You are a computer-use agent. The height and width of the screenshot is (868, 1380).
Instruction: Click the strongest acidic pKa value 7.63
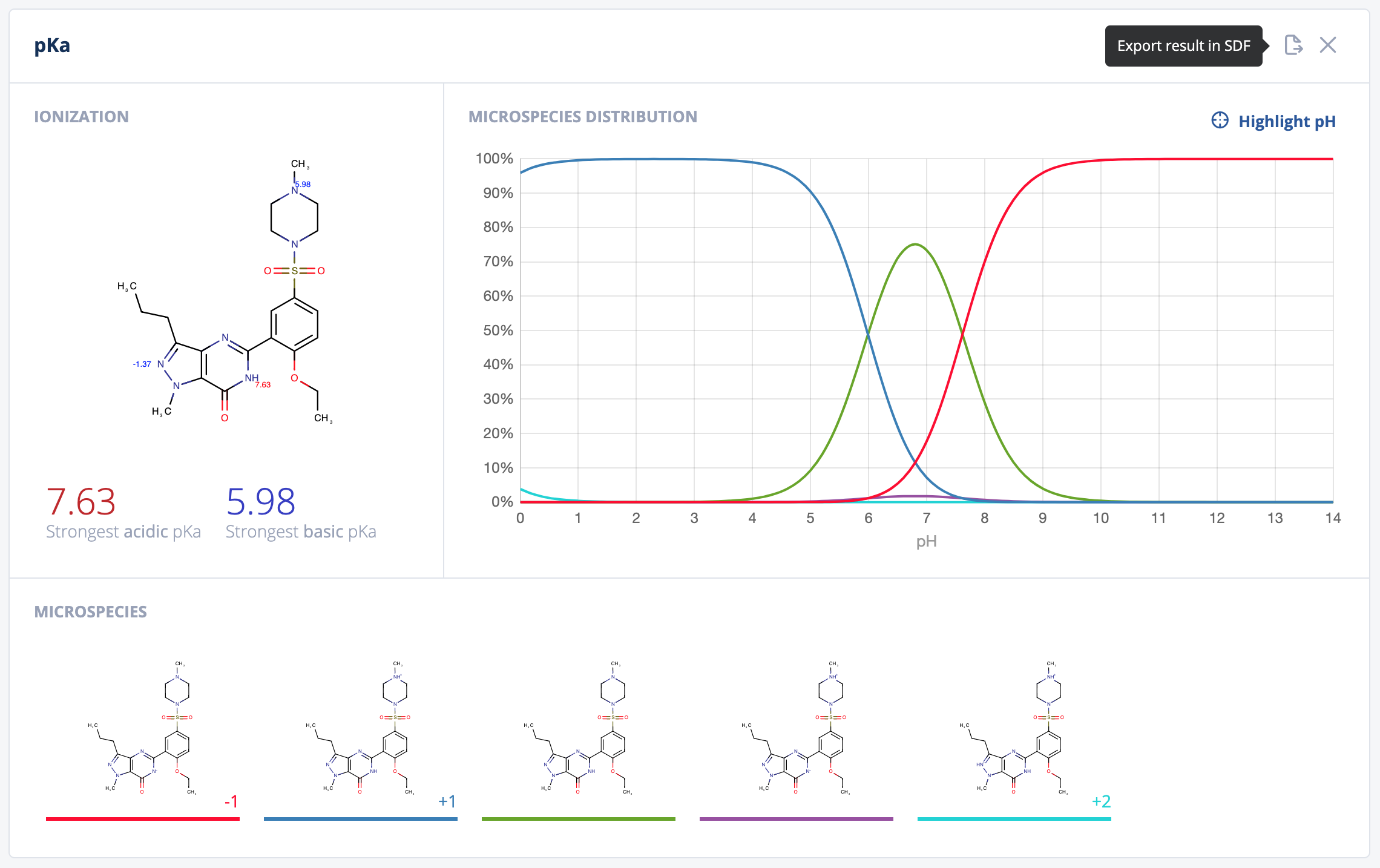(x=81, y=502)
